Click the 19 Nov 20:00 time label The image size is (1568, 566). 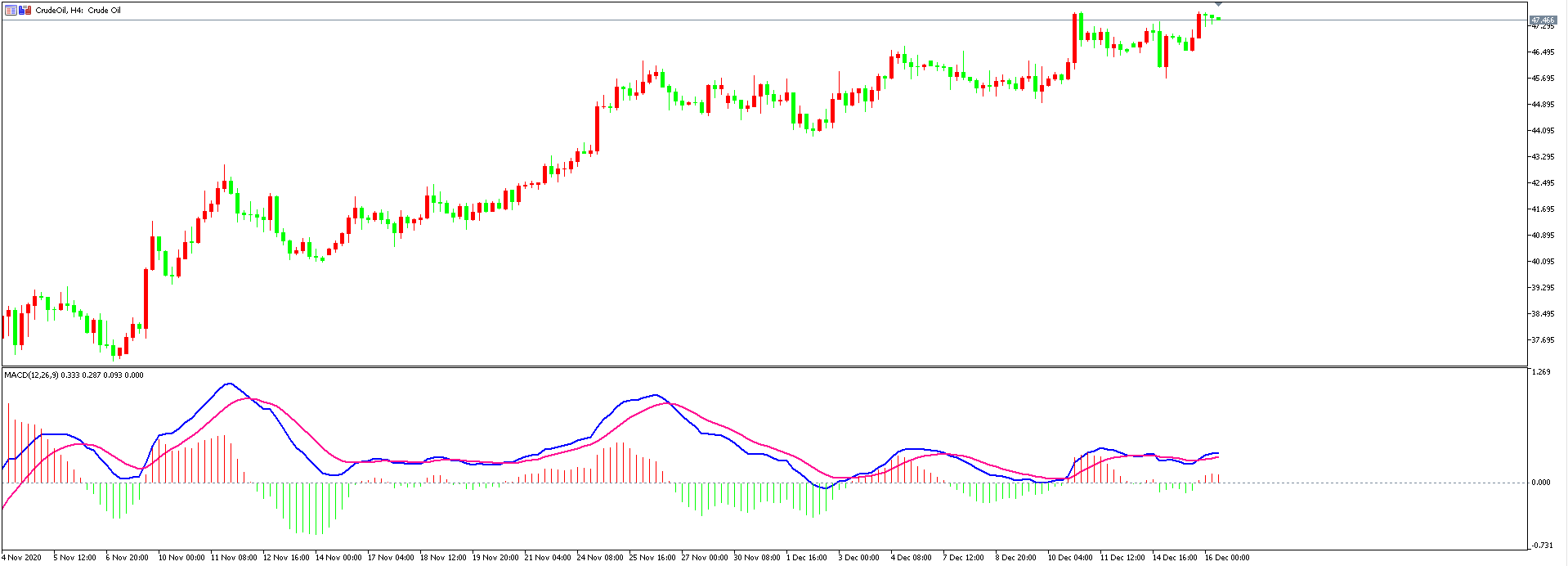(495, 558)
